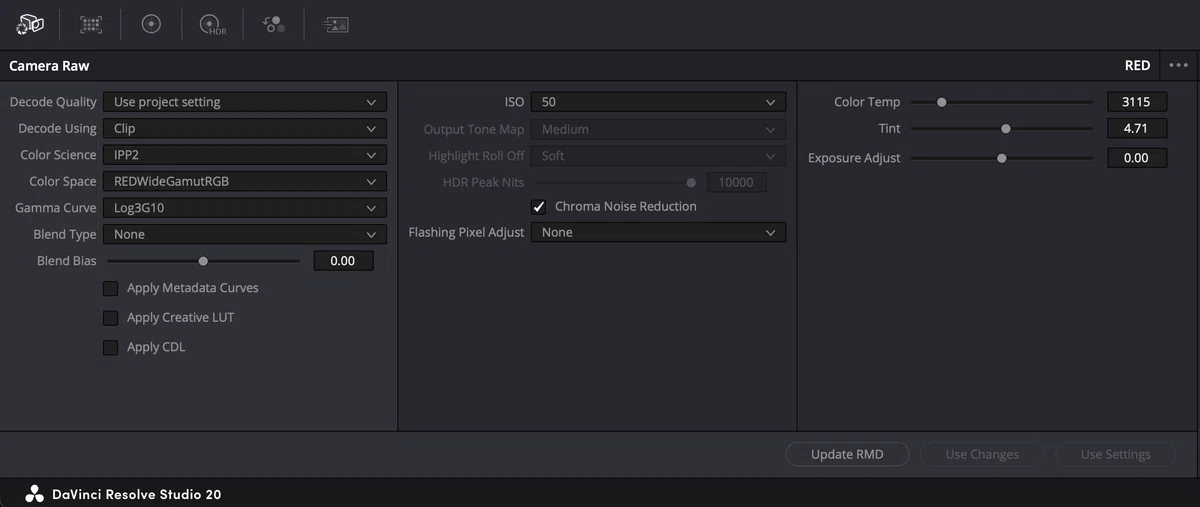Open the RGB Mixer palette icon
The height and width of the screenshot is (507, 1200).
273,24
